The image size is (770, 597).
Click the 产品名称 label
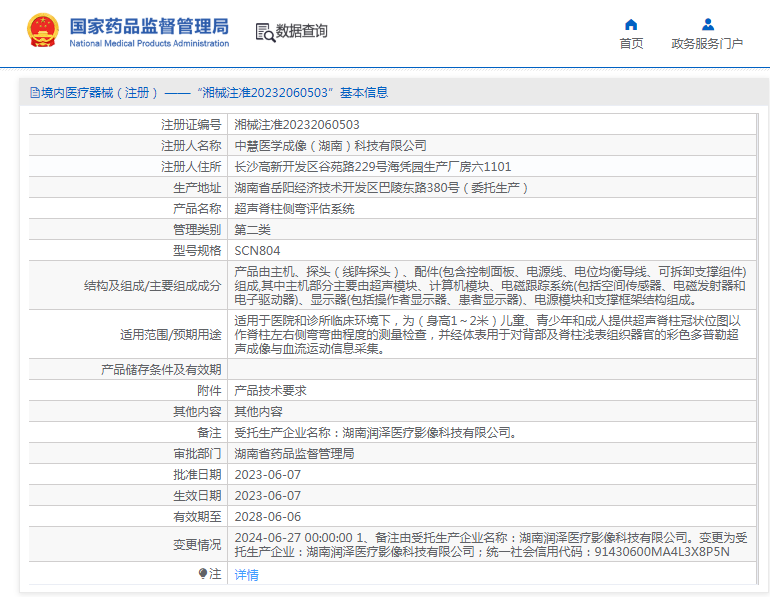[197, 209]
